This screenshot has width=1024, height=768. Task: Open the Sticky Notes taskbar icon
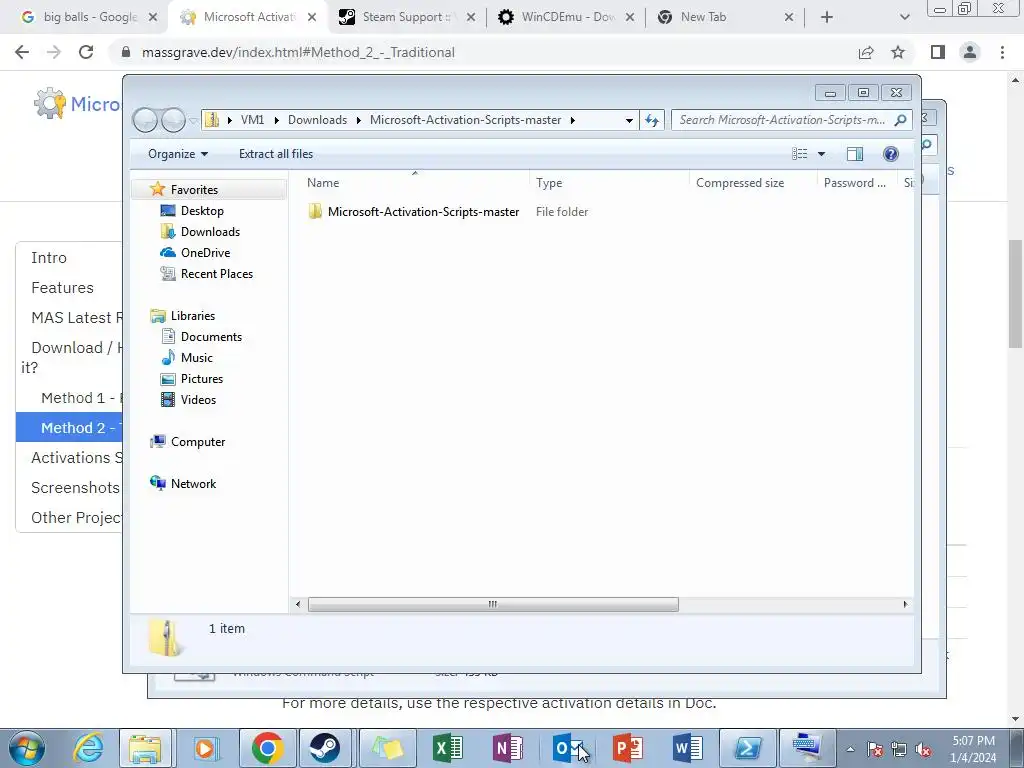pos(387,748)
